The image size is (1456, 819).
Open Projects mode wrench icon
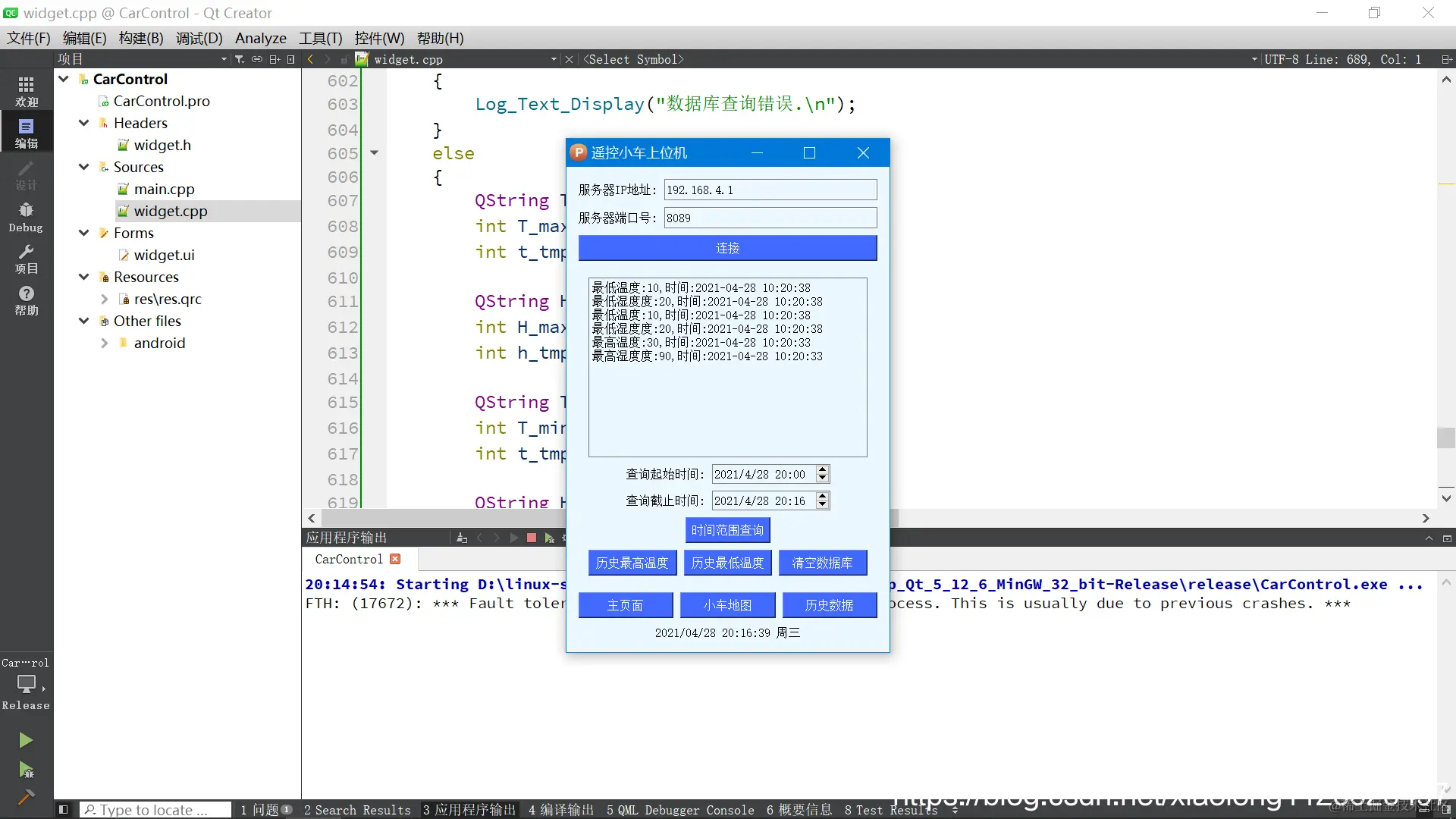(26, 258)
